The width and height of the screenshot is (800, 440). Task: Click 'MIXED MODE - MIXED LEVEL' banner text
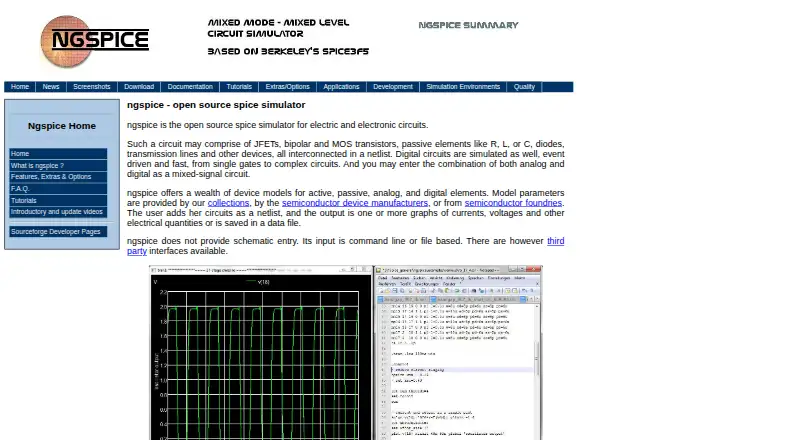279,22
